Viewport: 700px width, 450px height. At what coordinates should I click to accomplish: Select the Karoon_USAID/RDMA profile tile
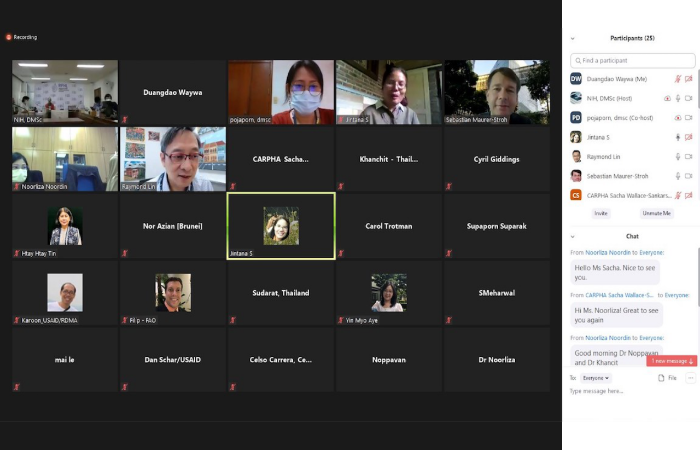(65, 293)
